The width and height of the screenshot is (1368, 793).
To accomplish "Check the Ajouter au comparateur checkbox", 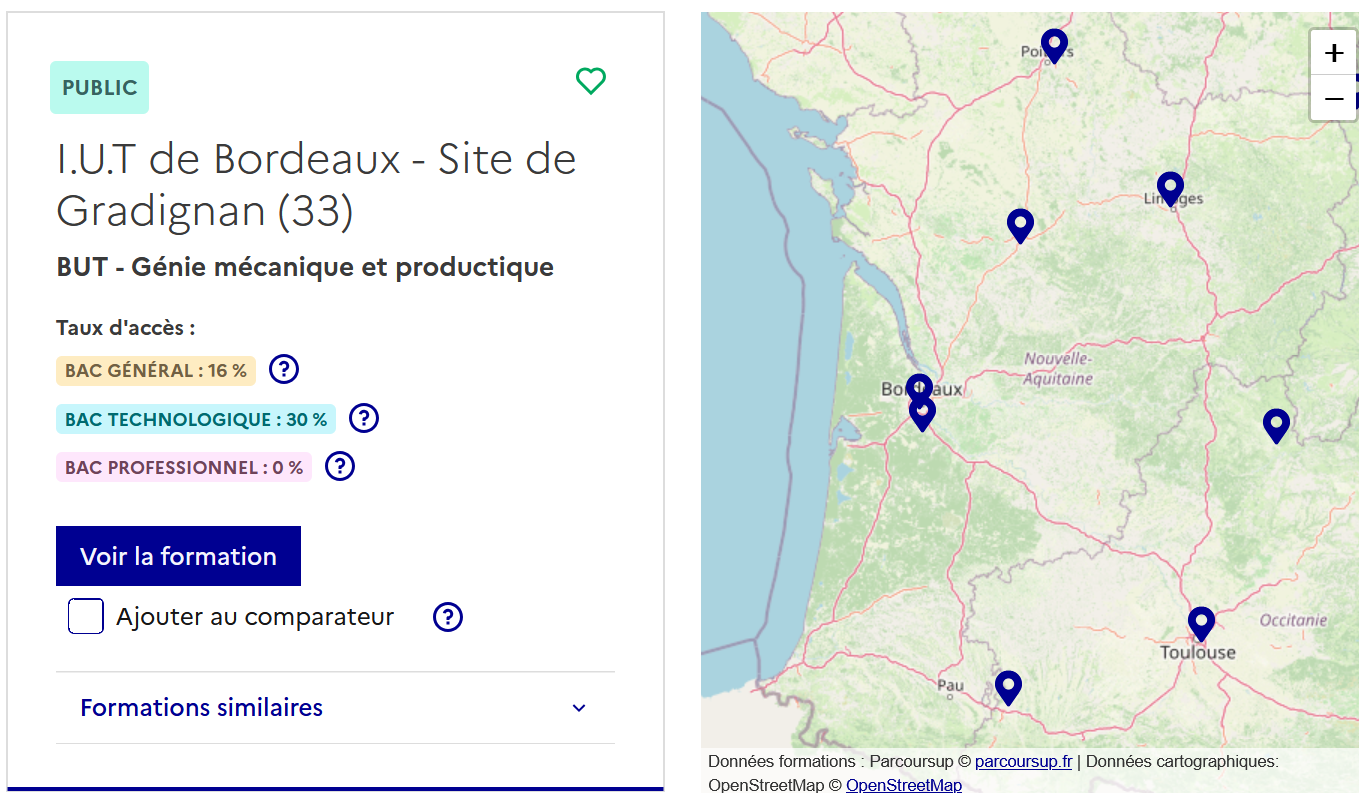I will [x=86, y=616].
